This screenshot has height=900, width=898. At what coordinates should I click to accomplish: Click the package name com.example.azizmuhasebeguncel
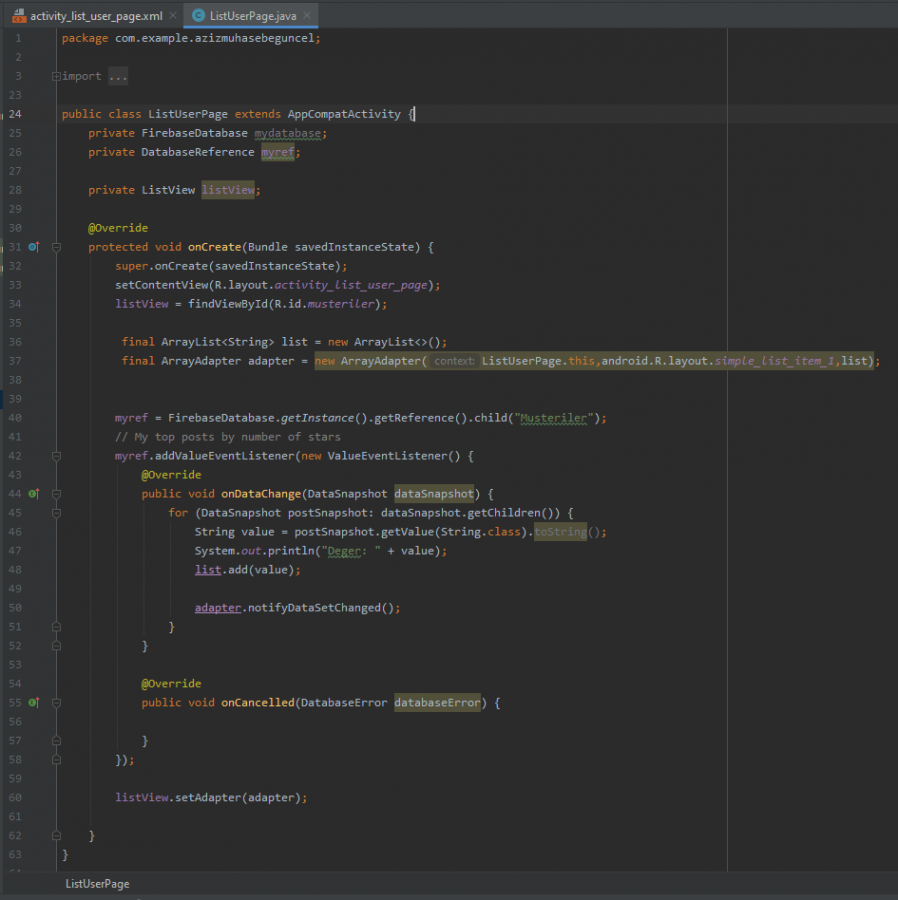[x=215, y=38]
